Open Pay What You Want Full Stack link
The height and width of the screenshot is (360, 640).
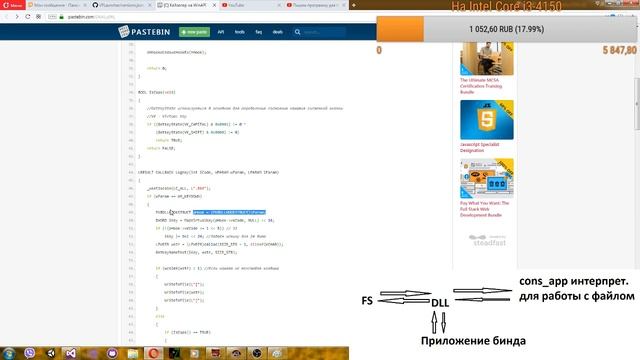pyautogui.click(x=484, y=209)
